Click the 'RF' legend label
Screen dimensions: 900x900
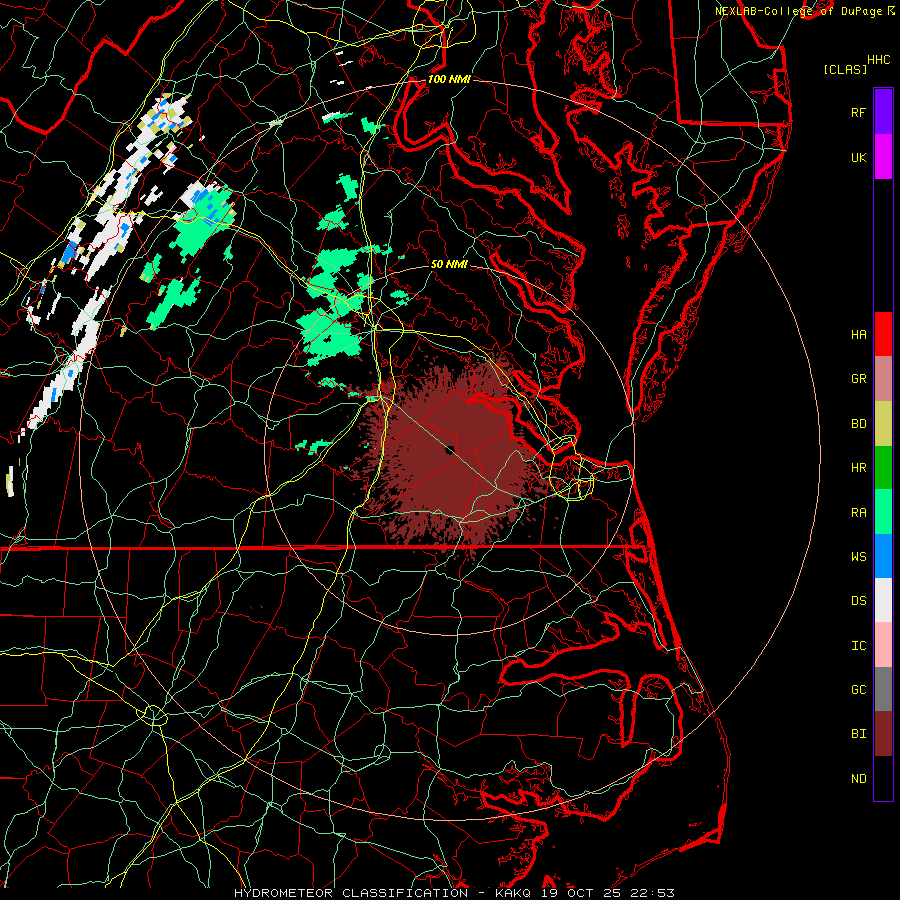[859, 112]
